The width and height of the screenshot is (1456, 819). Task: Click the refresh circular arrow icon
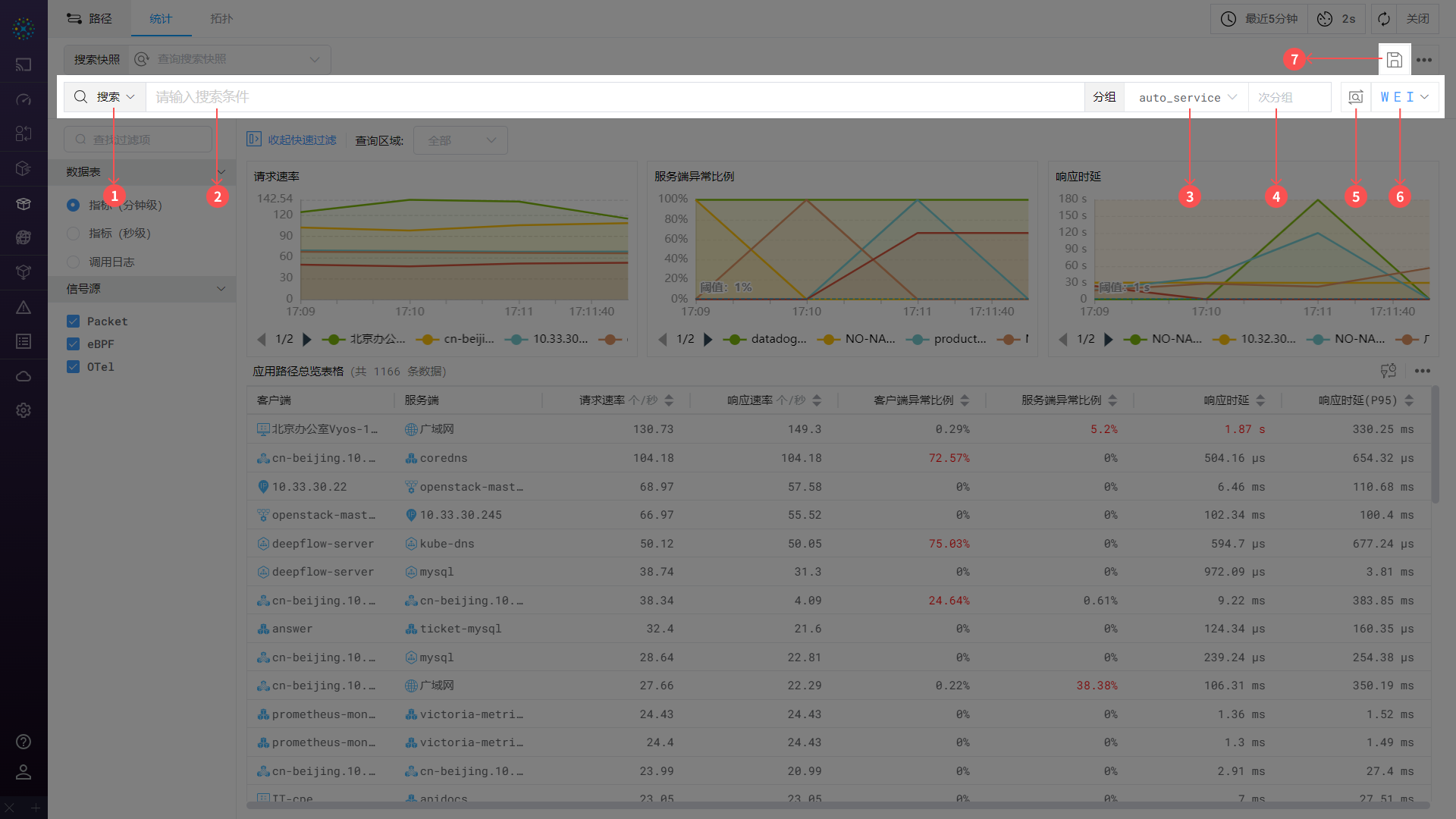tap(1384, 19)
